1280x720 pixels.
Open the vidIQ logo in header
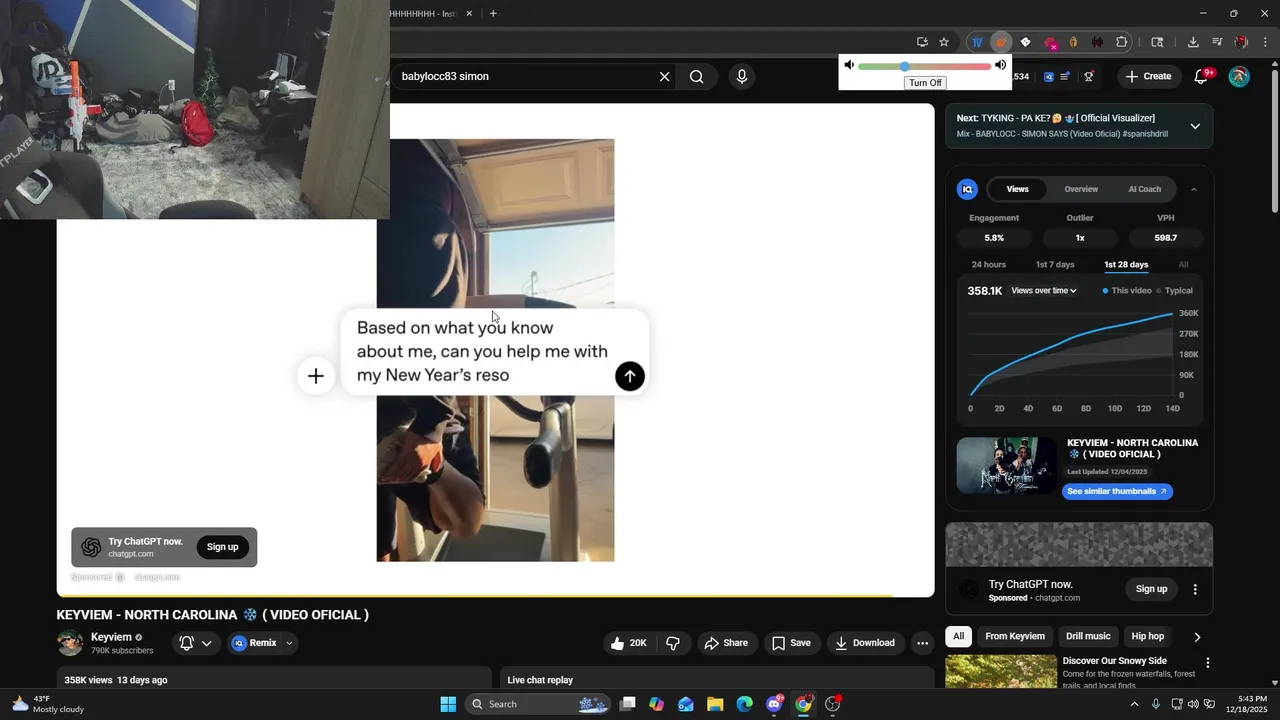(x=1048, y=76)
